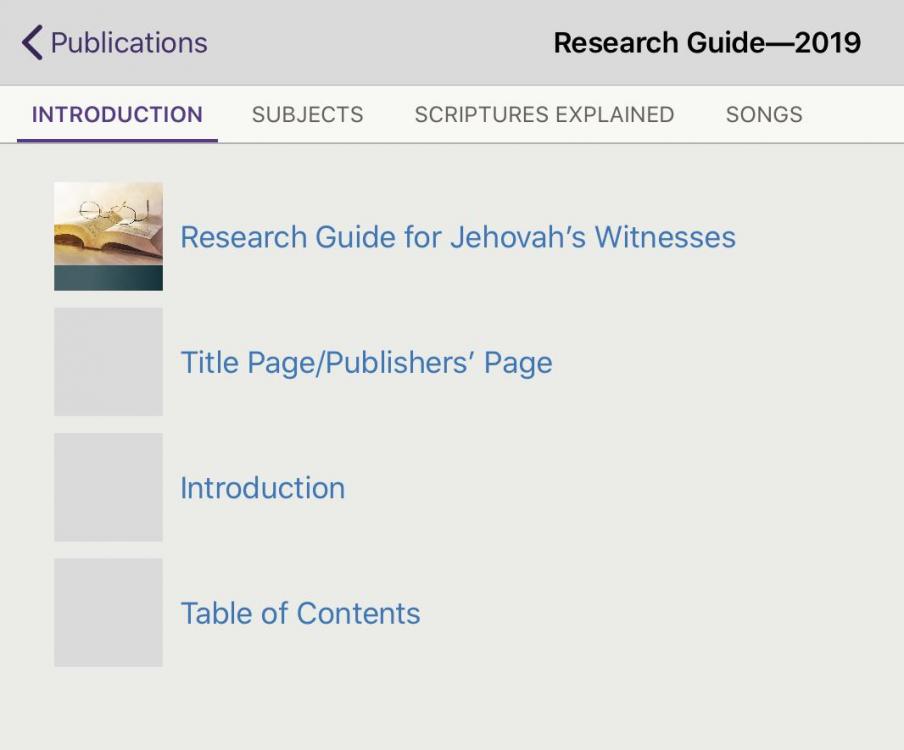Tap the Research Guide—2019 header title
904x750 pixels.
(x=706, y=43)
